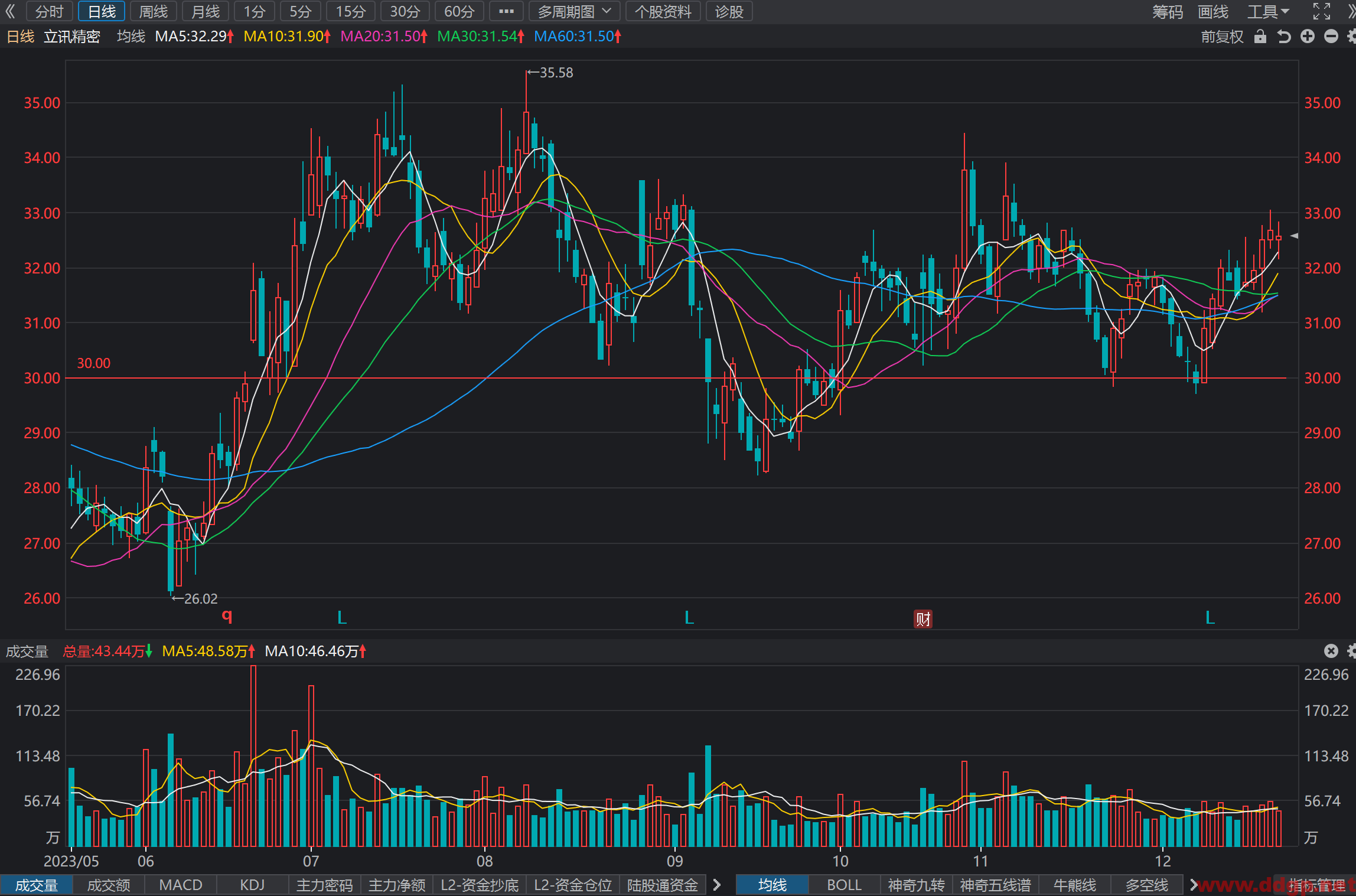The height and width of the screenshot is (896, 1356).
Task: Expand the 多周期图 dropdown
Action: 574,11
